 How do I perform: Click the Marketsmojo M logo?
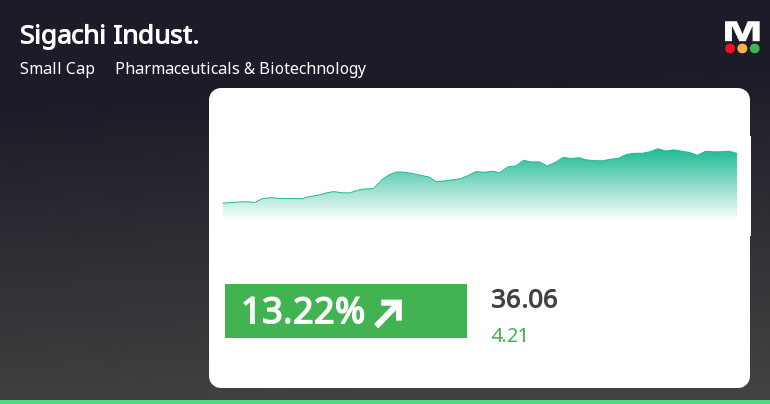point(741,31)
